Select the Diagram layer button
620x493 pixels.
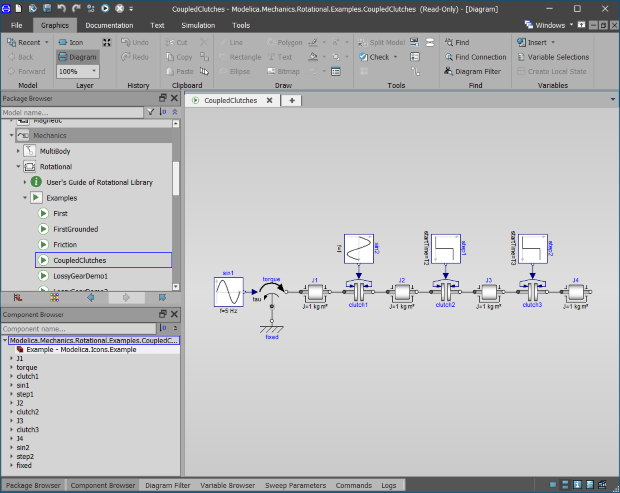coord(76,58)
